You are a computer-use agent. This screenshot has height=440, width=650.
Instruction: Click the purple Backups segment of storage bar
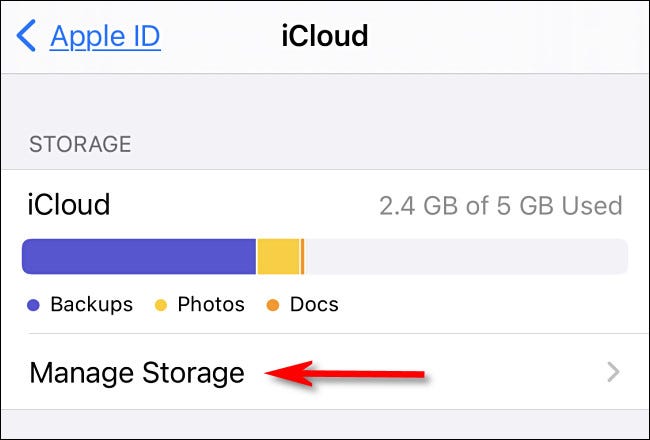[139, 257]
